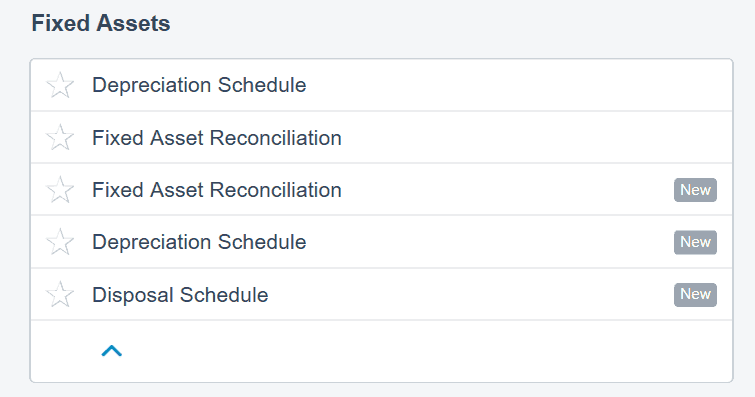The height and width of the screenshot is (397, 755).
Task: Click the New badge on Disposal Schedule
Action: [695, 294]
